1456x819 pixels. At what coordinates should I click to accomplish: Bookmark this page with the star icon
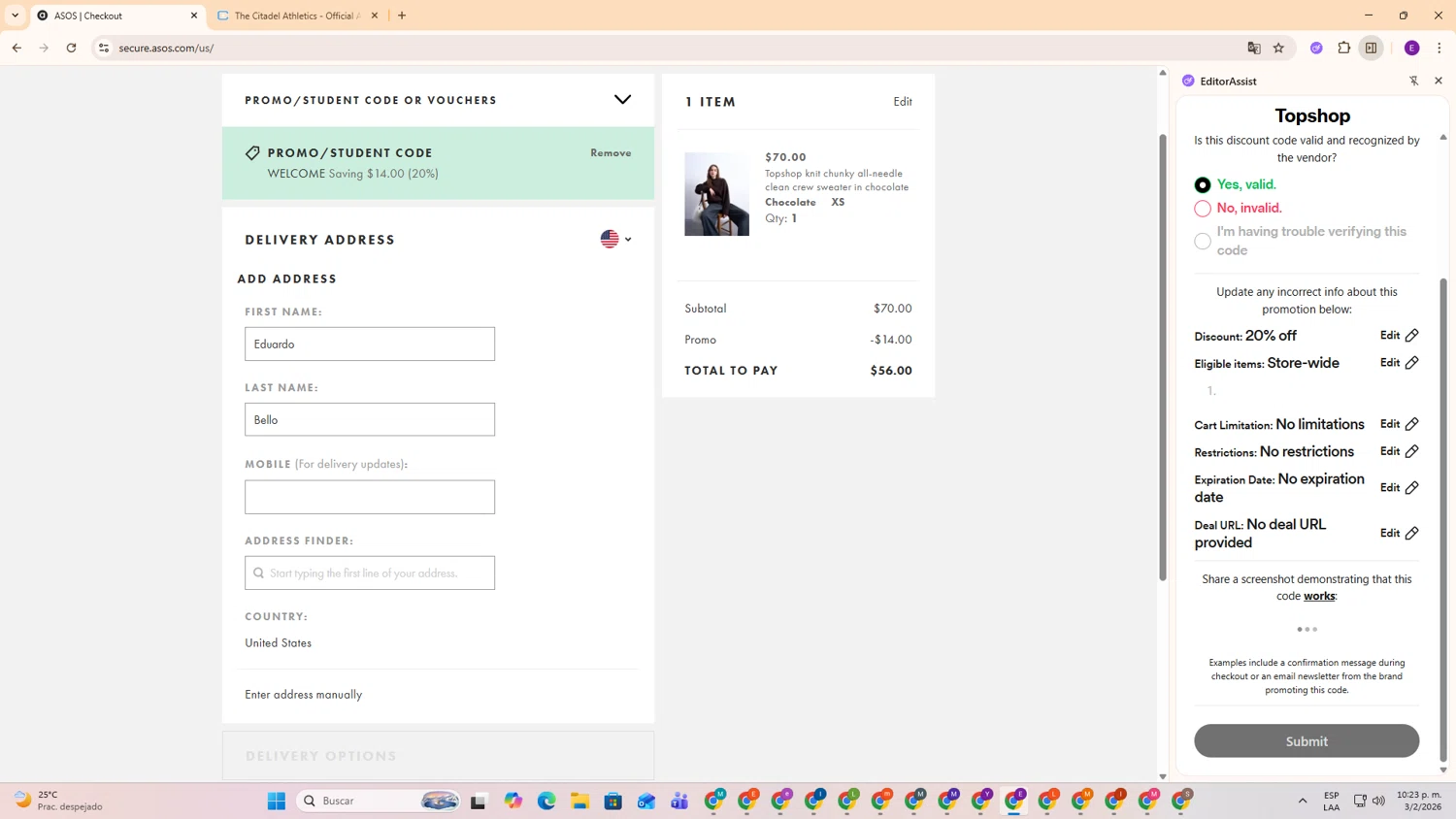click(x=1279, y=48)
